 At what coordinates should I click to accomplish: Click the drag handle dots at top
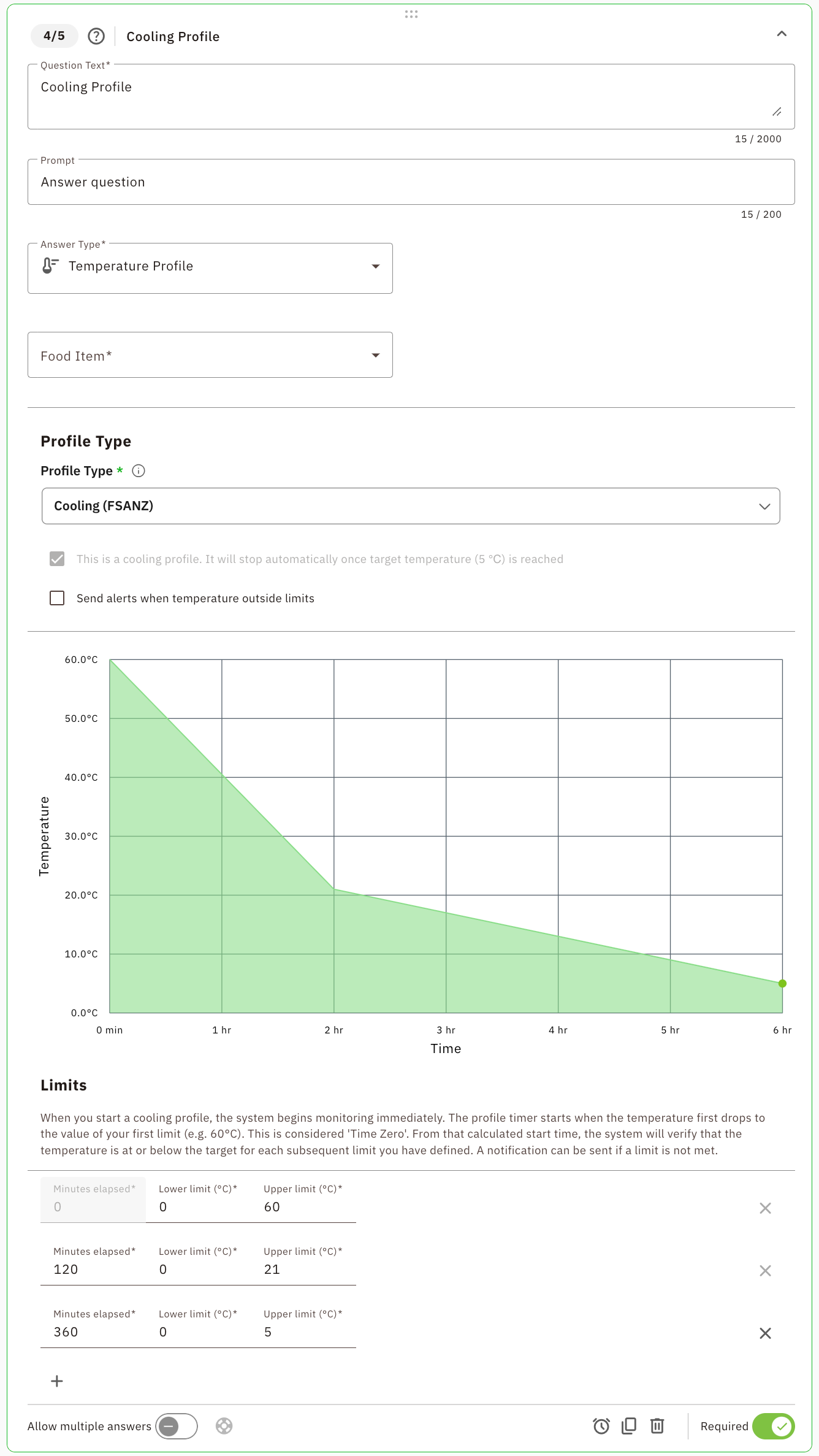[411, 14]
